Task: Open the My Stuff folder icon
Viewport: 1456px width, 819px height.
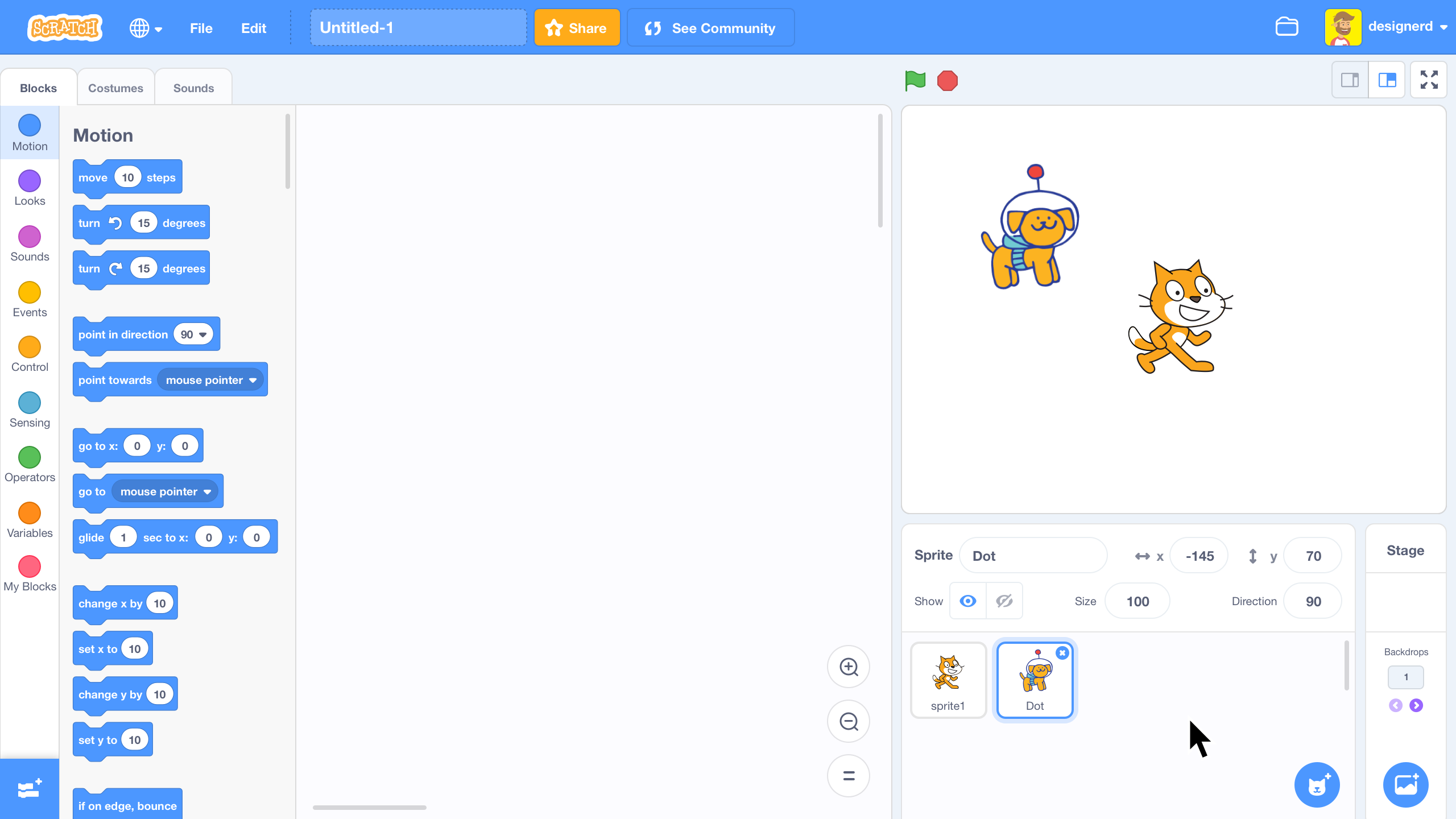Action: (x=1287, y=27)
